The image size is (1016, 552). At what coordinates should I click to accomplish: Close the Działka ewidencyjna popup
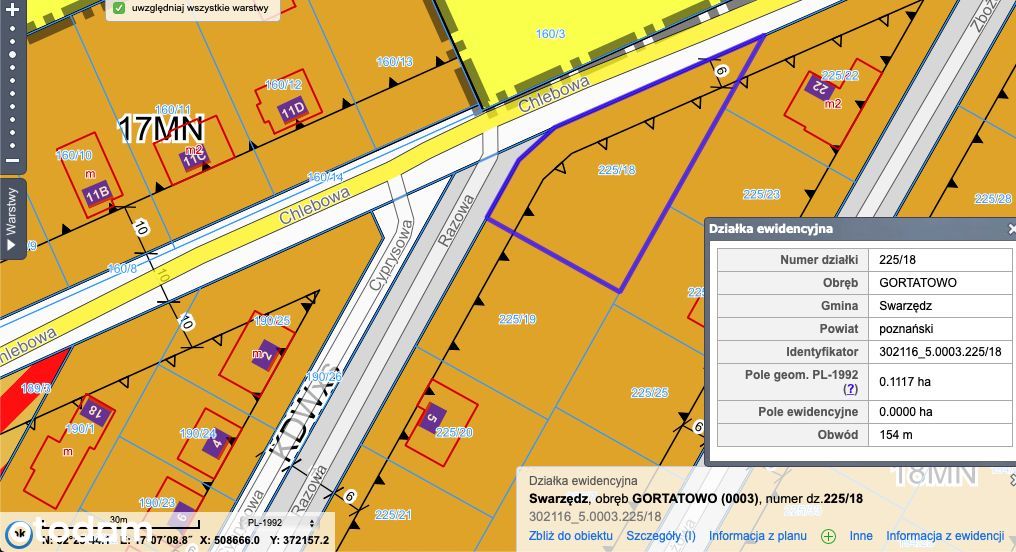click(x=1011, y=229)
